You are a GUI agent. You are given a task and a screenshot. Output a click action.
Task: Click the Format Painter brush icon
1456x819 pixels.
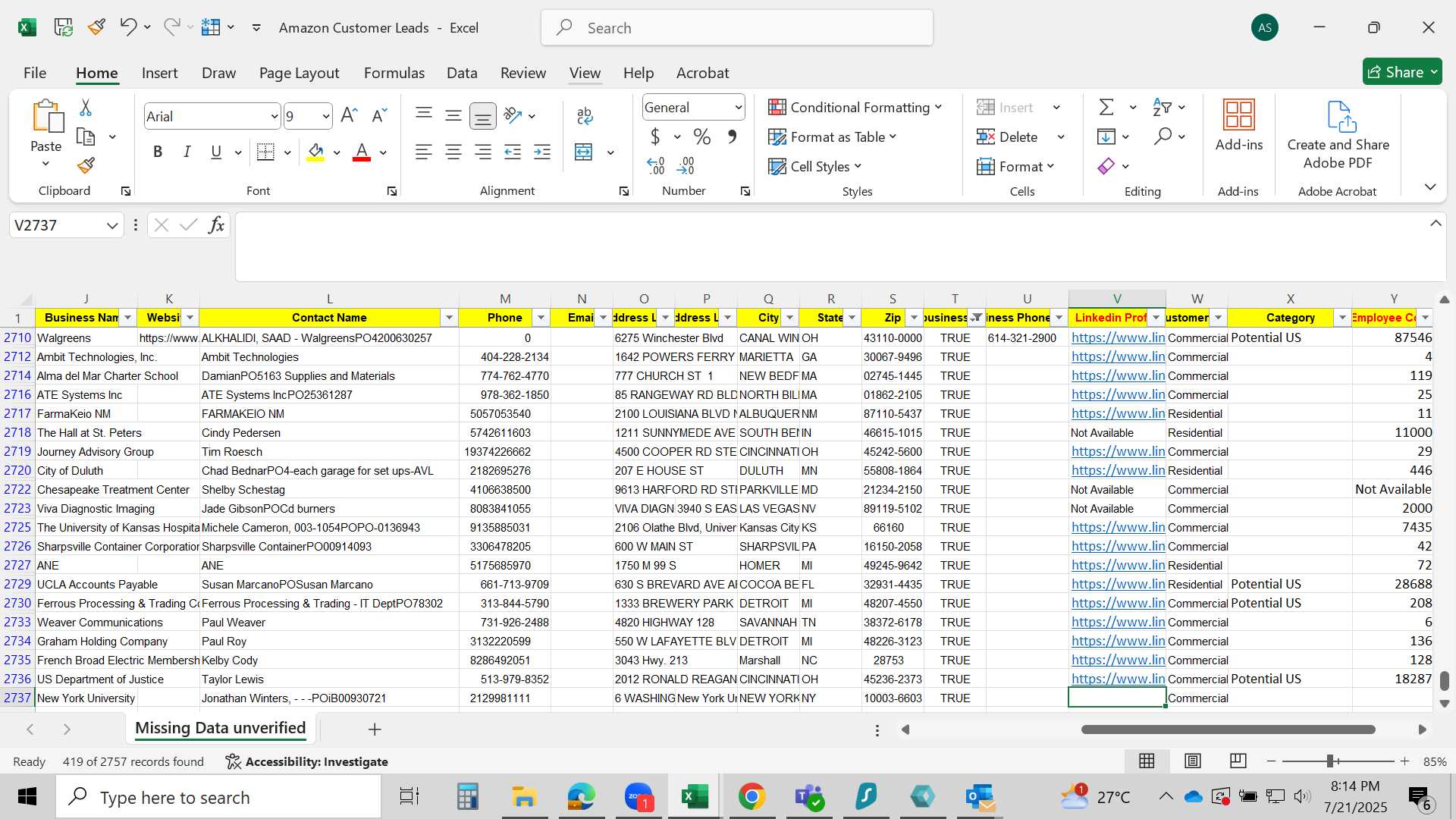pyautogui.click(x=86, y=165)
